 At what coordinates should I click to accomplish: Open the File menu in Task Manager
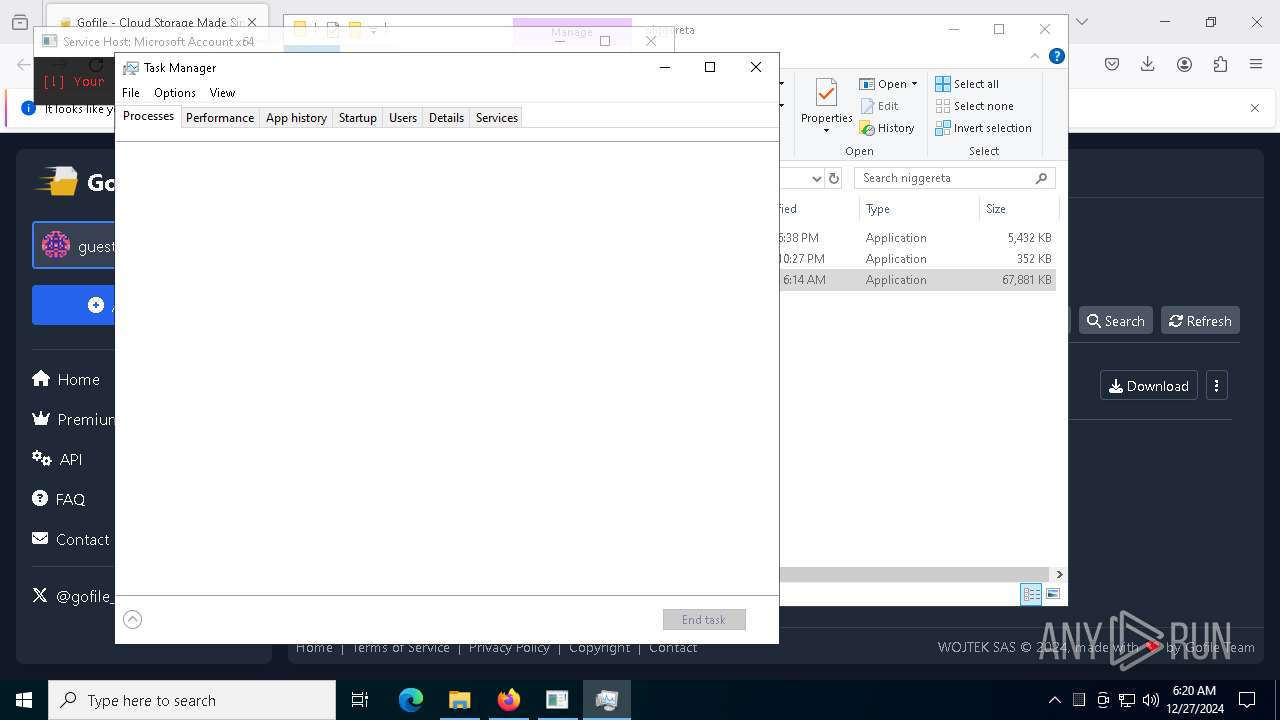pos(131,92)
